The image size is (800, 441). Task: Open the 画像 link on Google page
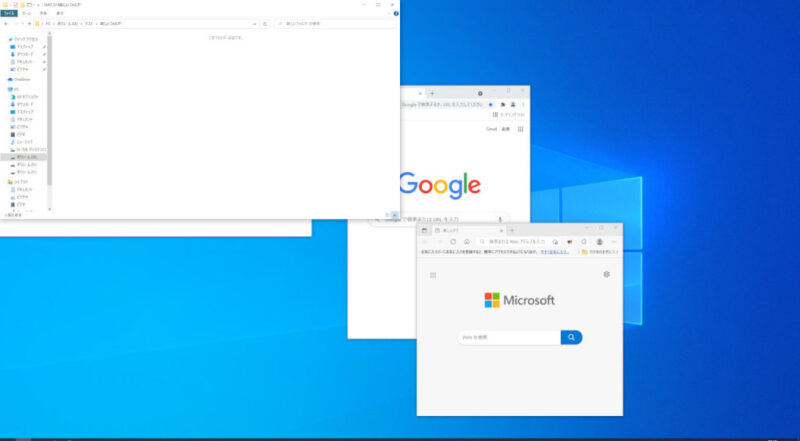506,129
